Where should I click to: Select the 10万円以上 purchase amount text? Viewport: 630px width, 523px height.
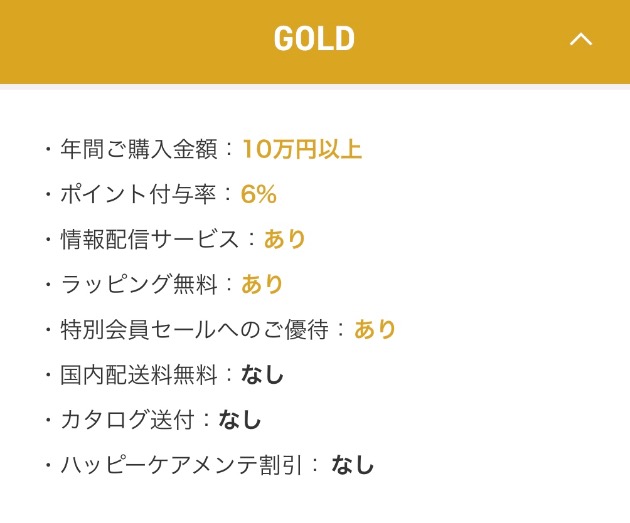[302, 149]
